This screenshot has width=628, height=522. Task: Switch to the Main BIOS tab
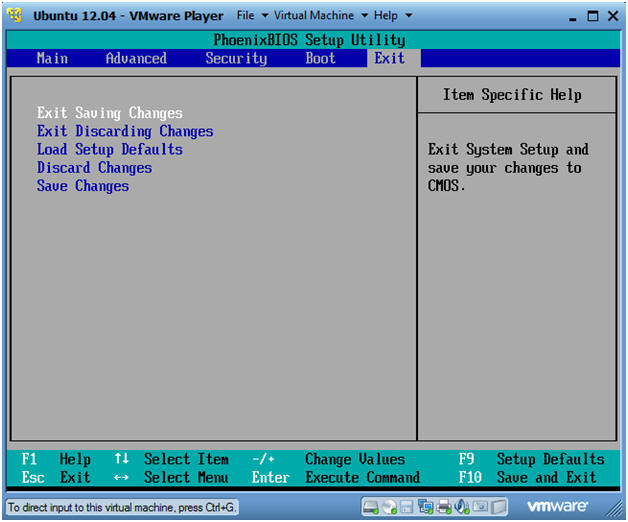(x=52, y=58)
